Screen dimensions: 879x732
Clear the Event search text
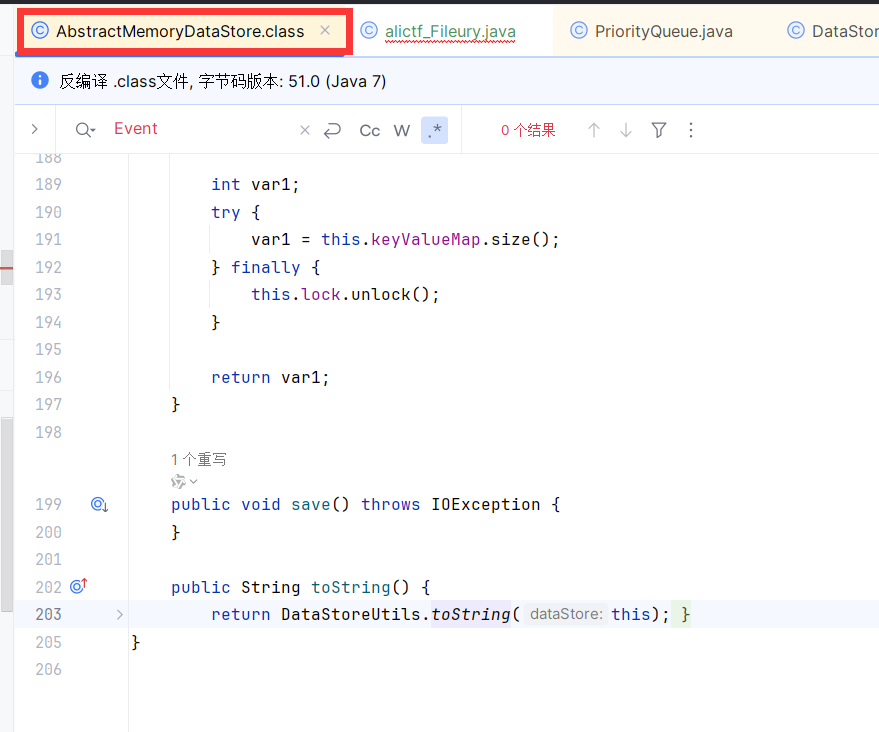[305, 130]
